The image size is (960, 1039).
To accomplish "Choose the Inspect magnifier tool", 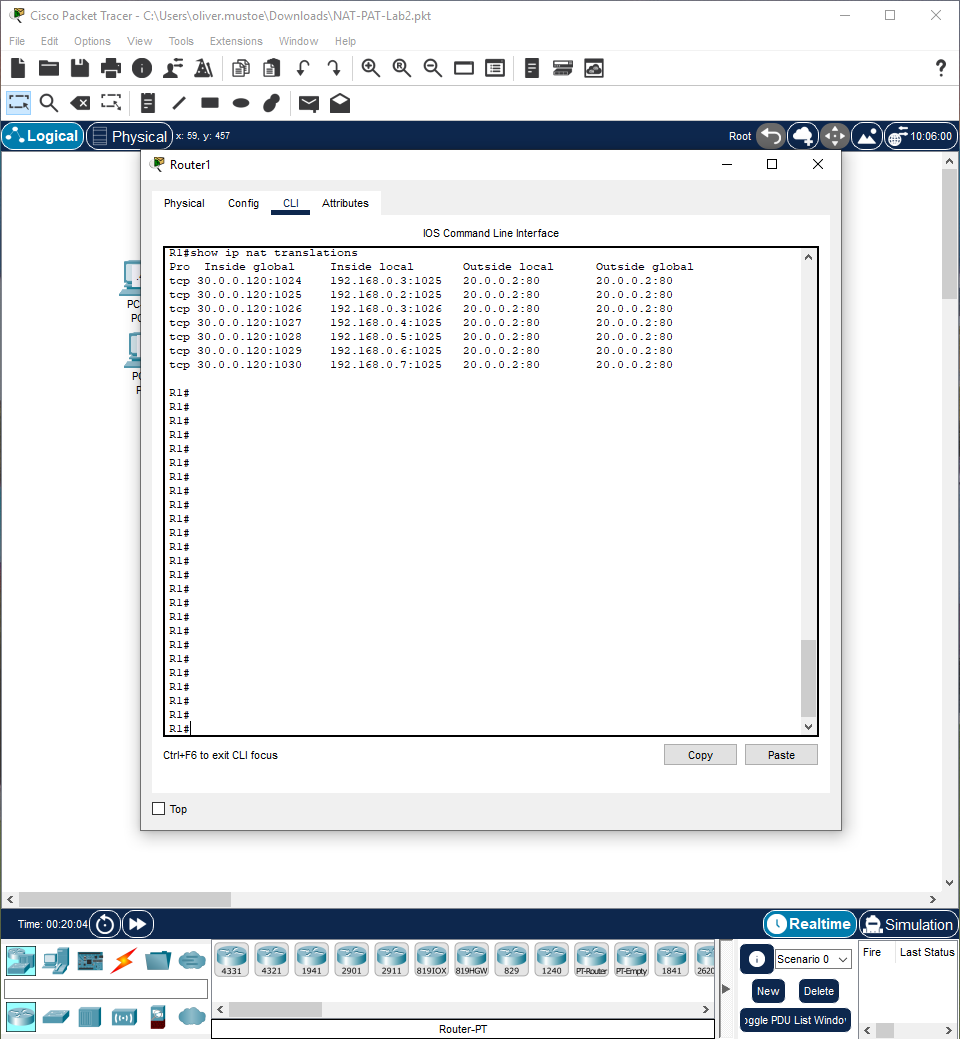I will (49, 103).
